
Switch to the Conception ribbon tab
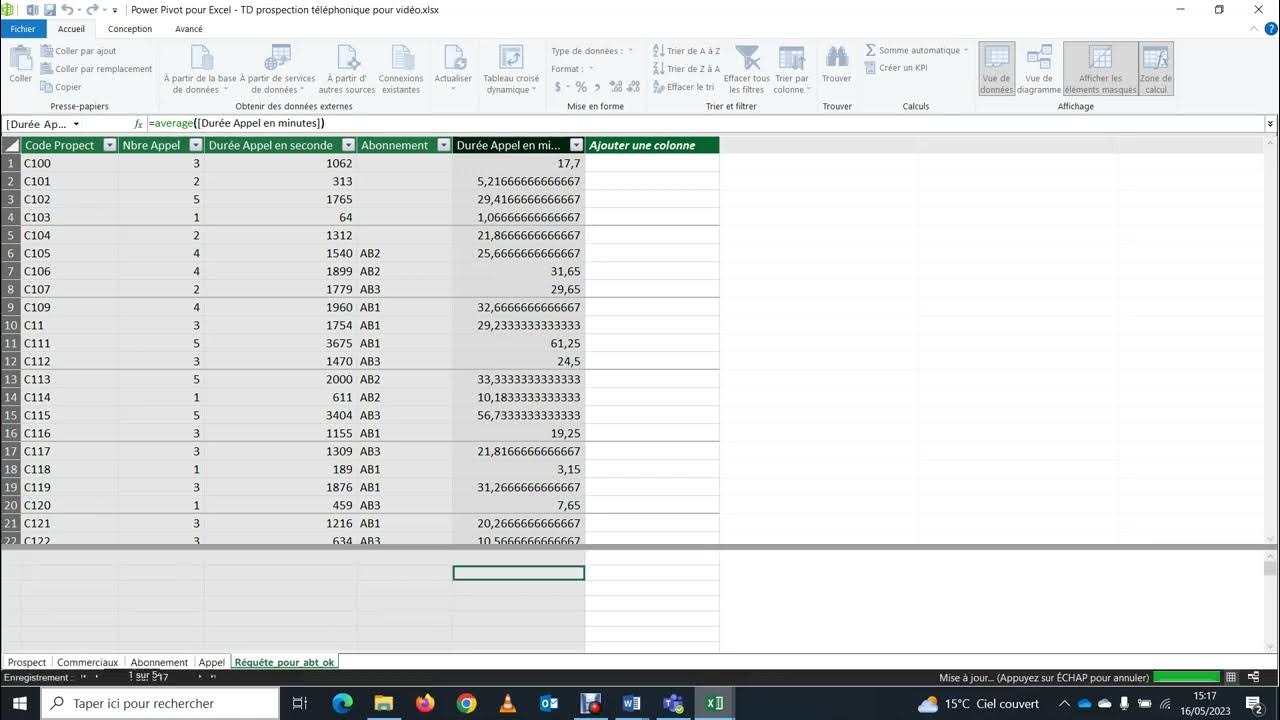[x=130, y=29]
